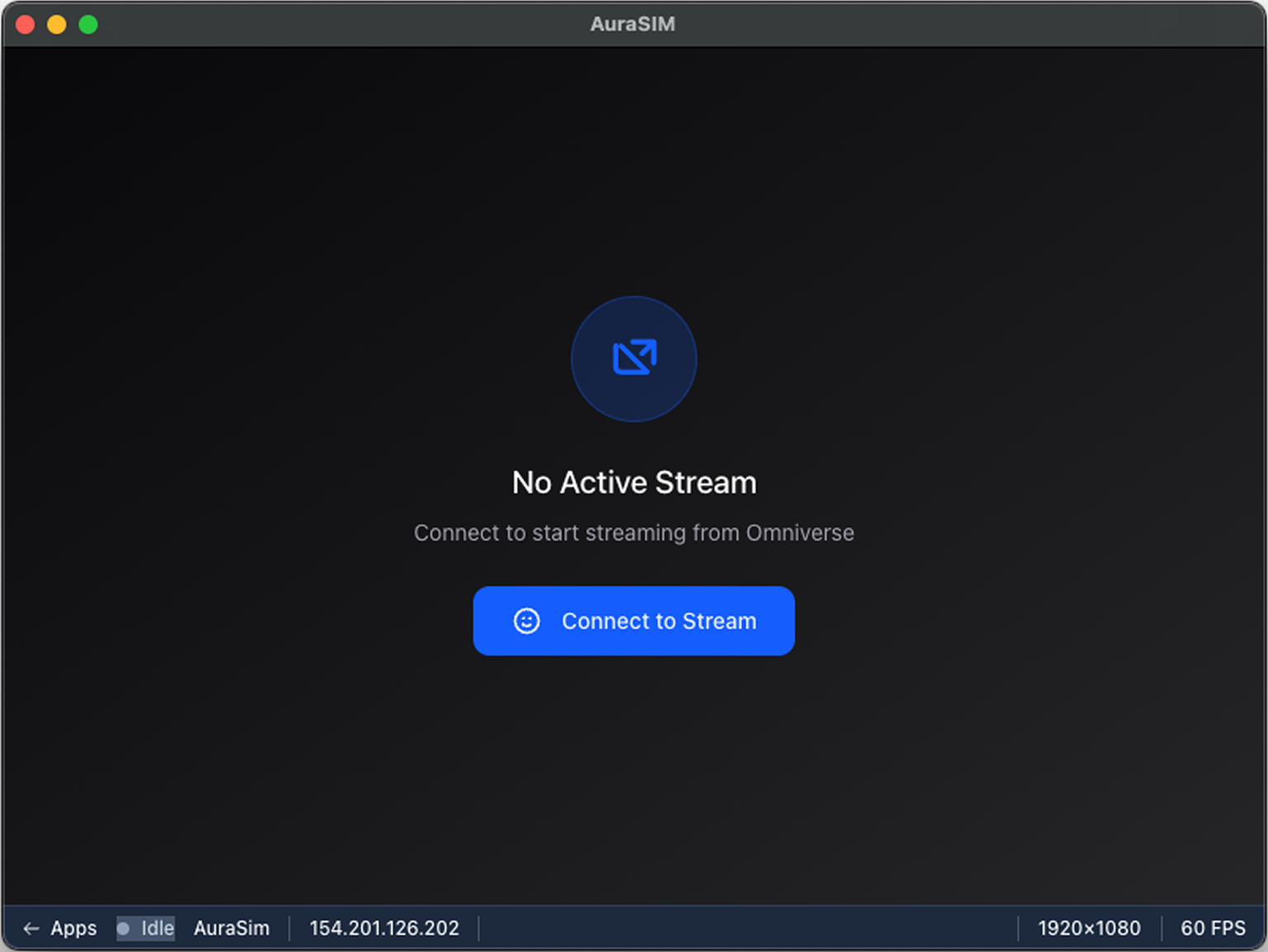1268x952 pixels.
Task: Close the AuraSIM window with the red button
Action: (26, 25)
